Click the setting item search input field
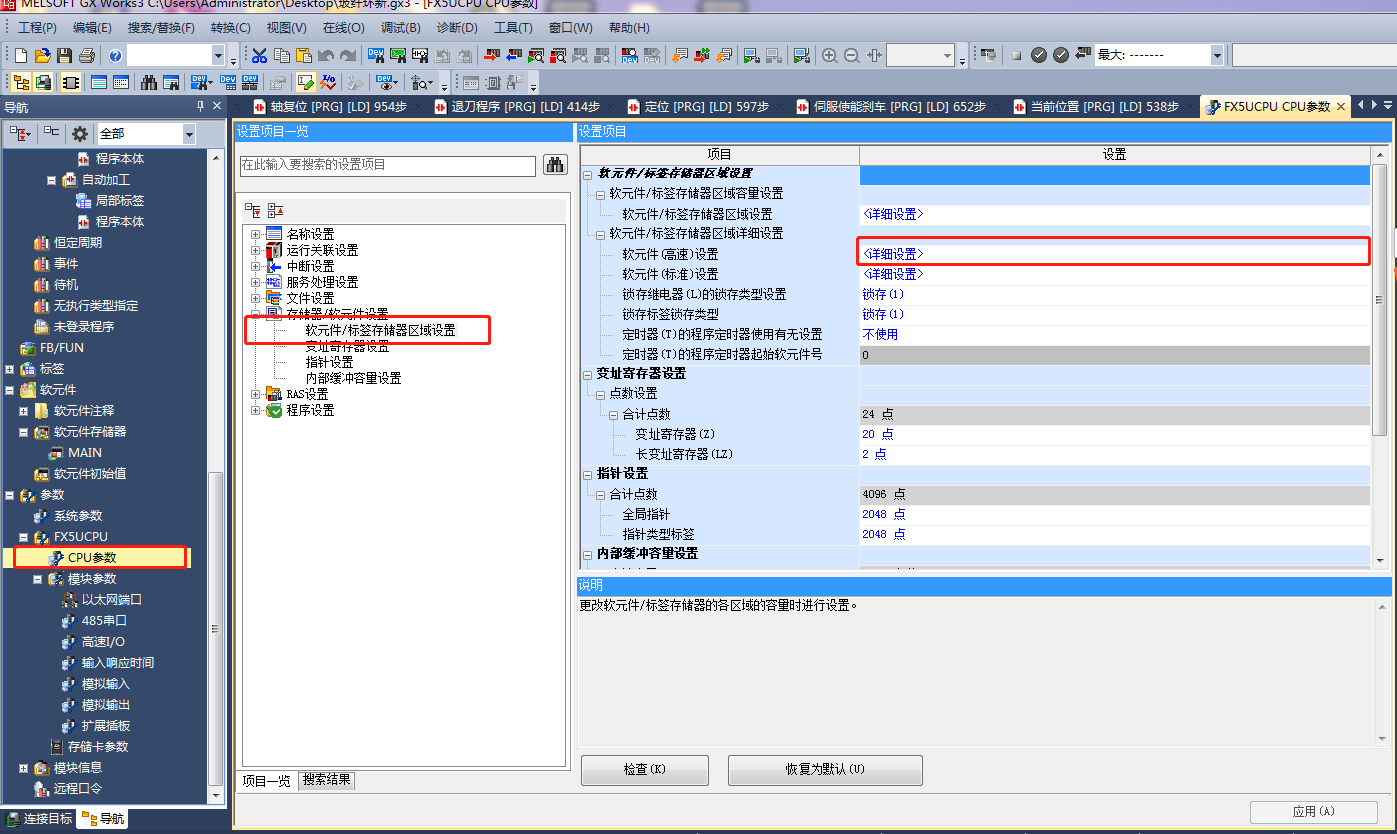1397x834 pixels. [387, 165]
